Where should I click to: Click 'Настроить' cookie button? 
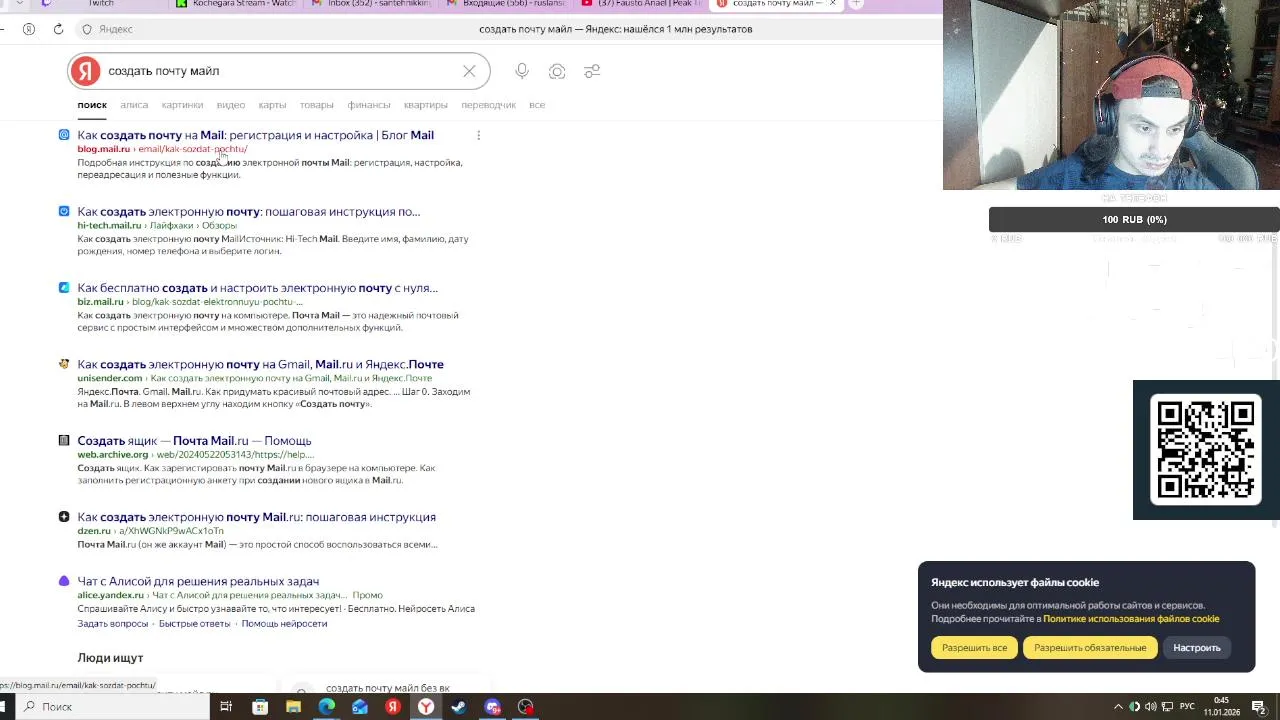1196,648
